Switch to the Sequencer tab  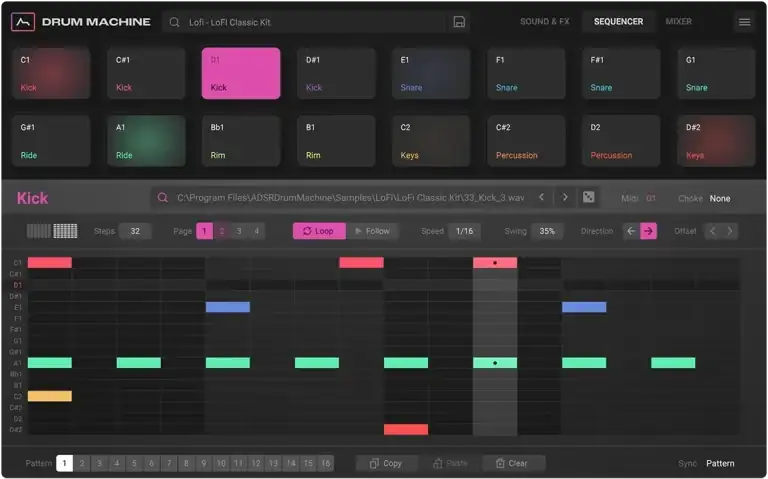(x=619, y=22)
